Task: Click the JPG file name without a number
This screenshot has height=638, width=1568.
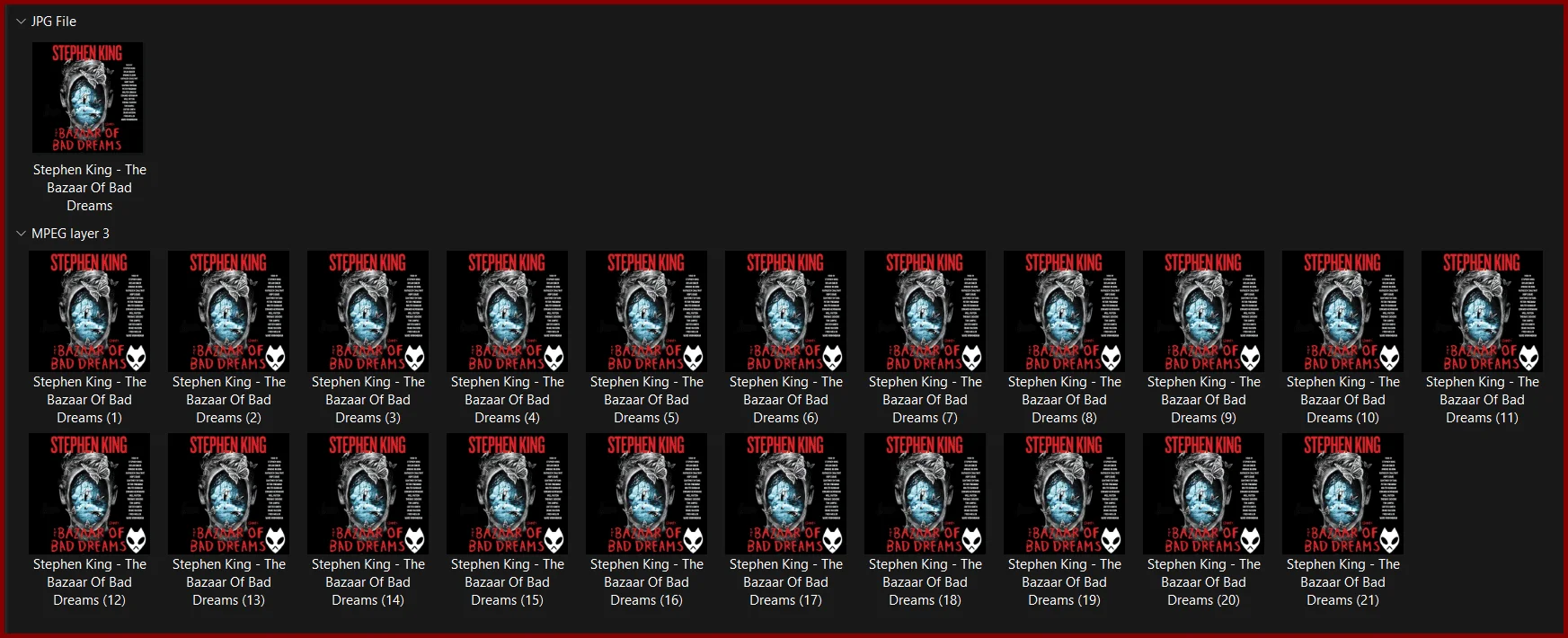Action: 89,188
